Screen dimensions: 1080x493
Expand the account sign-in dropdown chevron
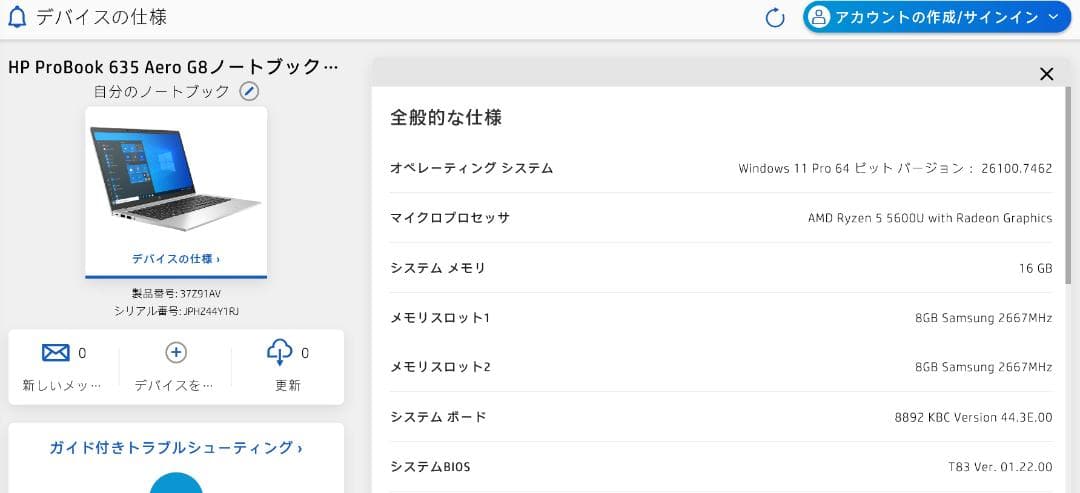coord(1053,17)
